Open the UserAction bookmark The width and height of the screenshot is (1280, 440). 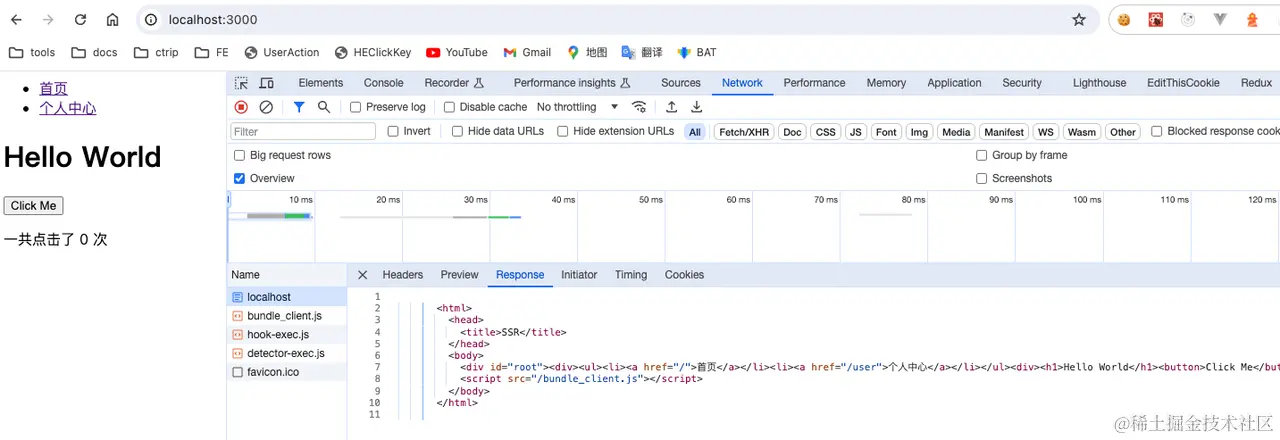pyautogui.click(x=282, y=52)
